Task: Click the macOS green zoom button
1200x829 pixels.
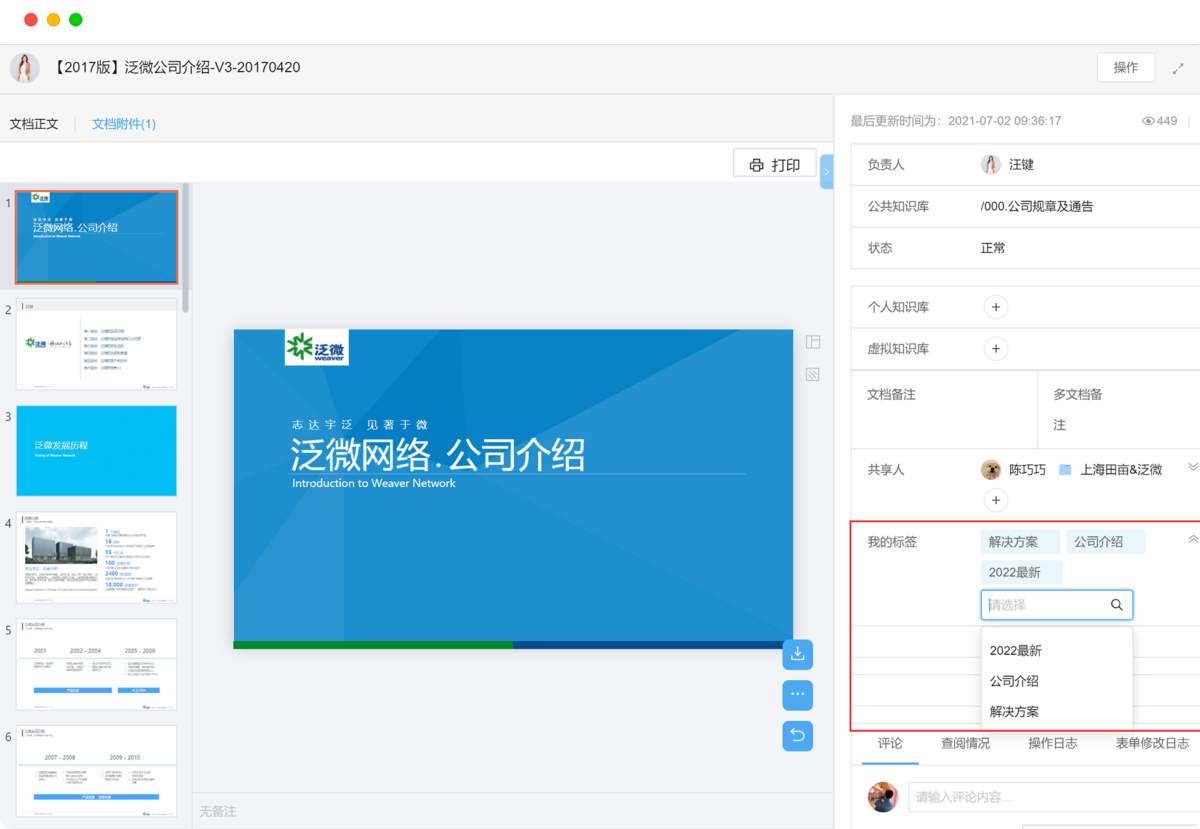Action: pyautogui.click(x=76, y=20)
